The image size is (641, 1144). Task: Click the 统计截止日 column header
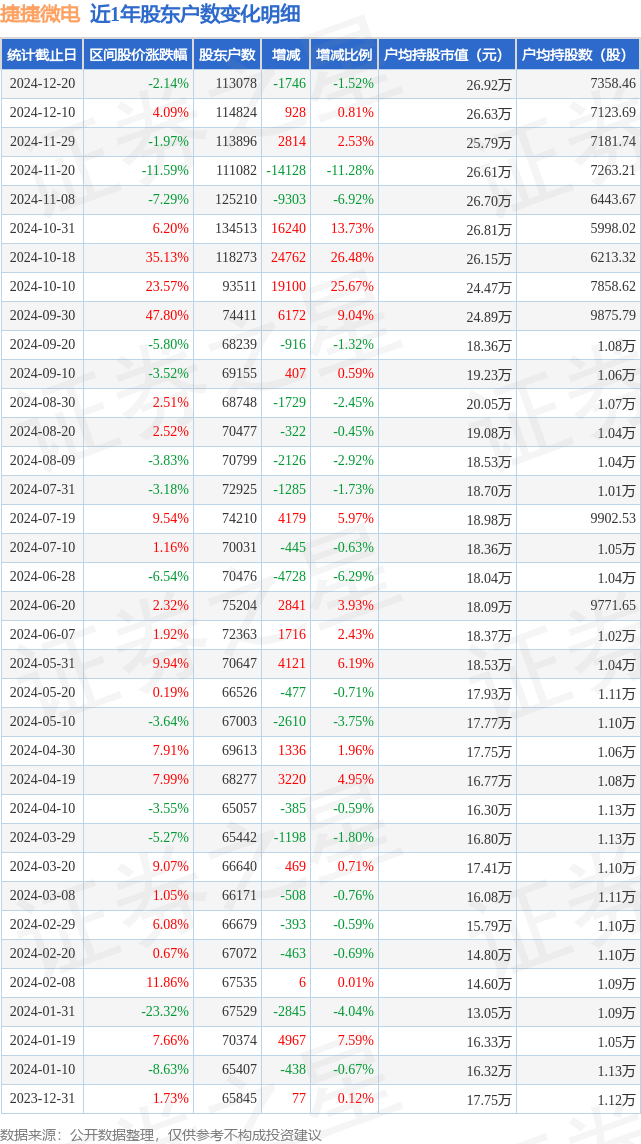pyautogui.click(x=42, y=55)
